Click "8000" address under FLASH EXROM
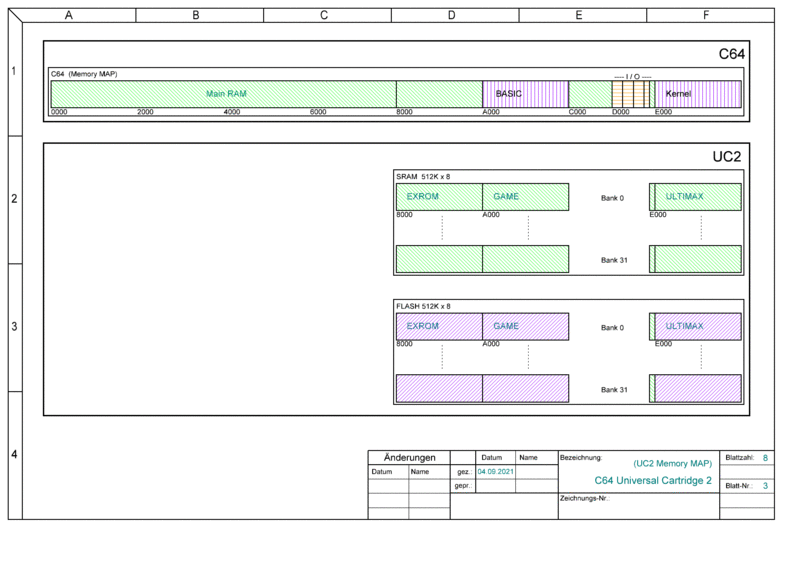The width and height of the screenshot is (800, 566). (x=405, y=344)
